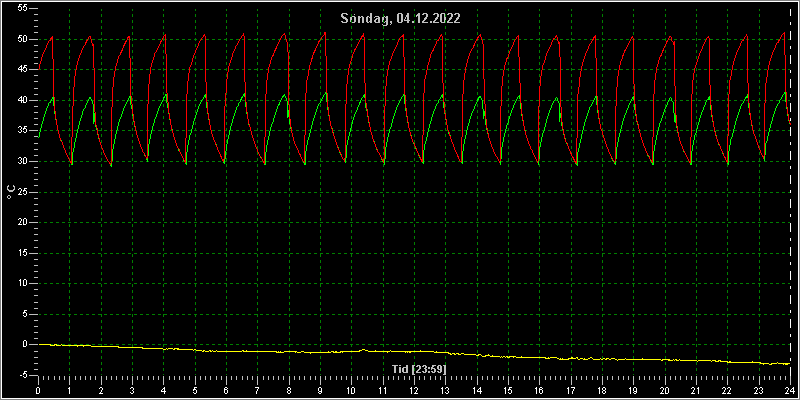Image resolution: width=800 pixels, height=400 pixels.
Task: Click the °C axis unit label
Action: click(x=10, y=192)
